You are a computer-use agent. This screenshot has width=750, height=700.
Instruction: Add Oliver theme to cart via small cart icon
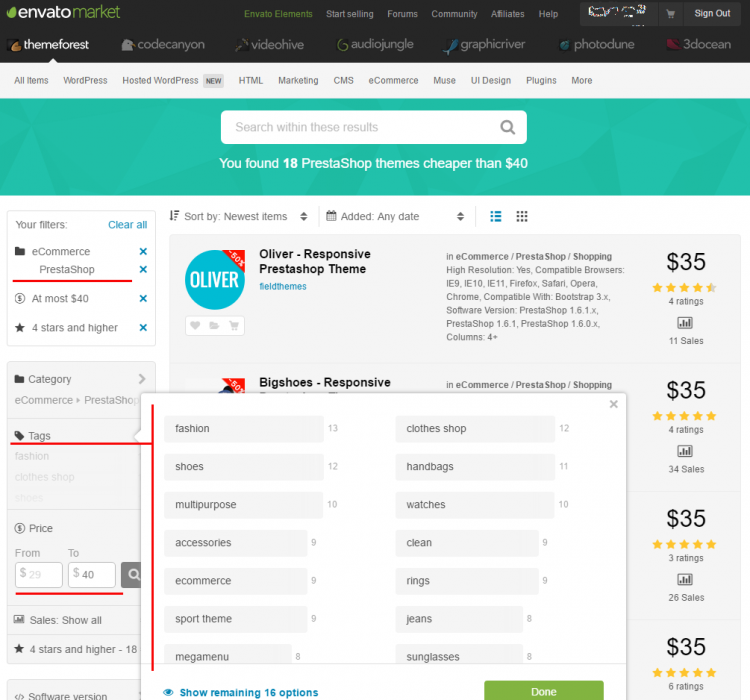coord(234,325)
